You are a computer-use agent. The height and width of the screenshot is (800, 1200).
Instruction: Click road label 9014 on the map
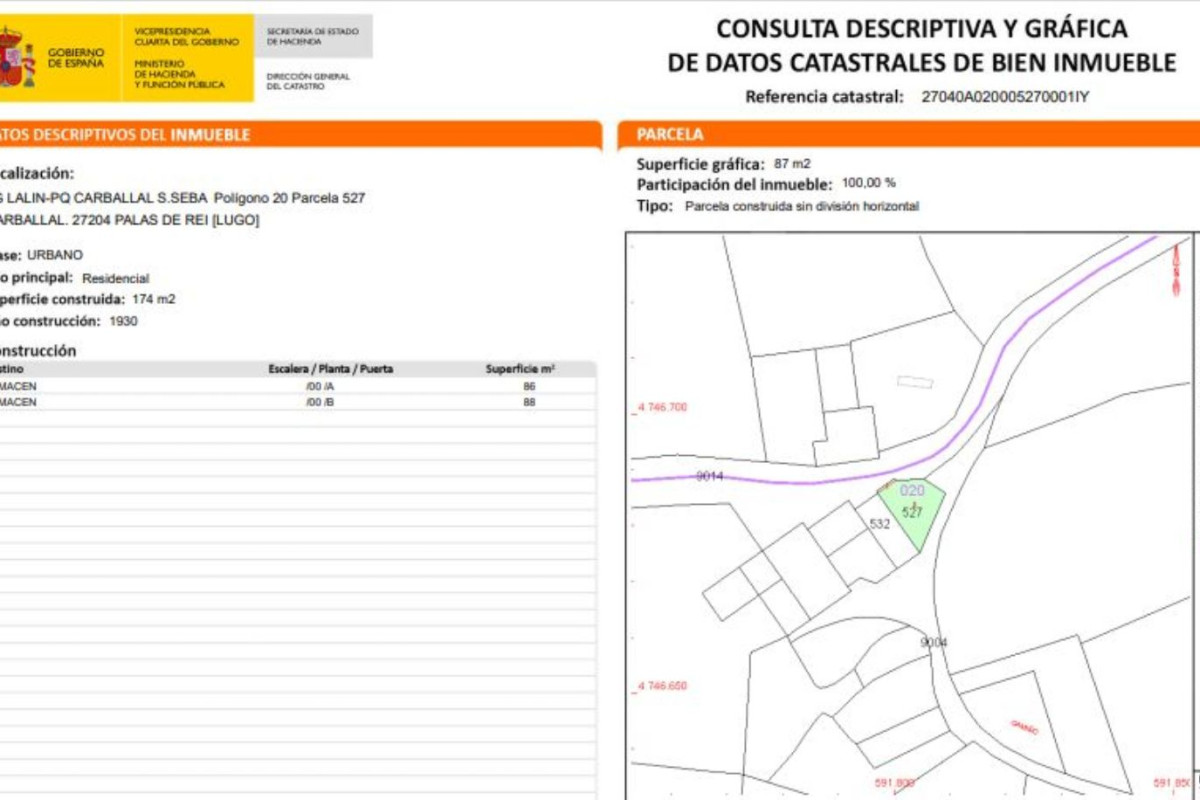click(709, 477)
